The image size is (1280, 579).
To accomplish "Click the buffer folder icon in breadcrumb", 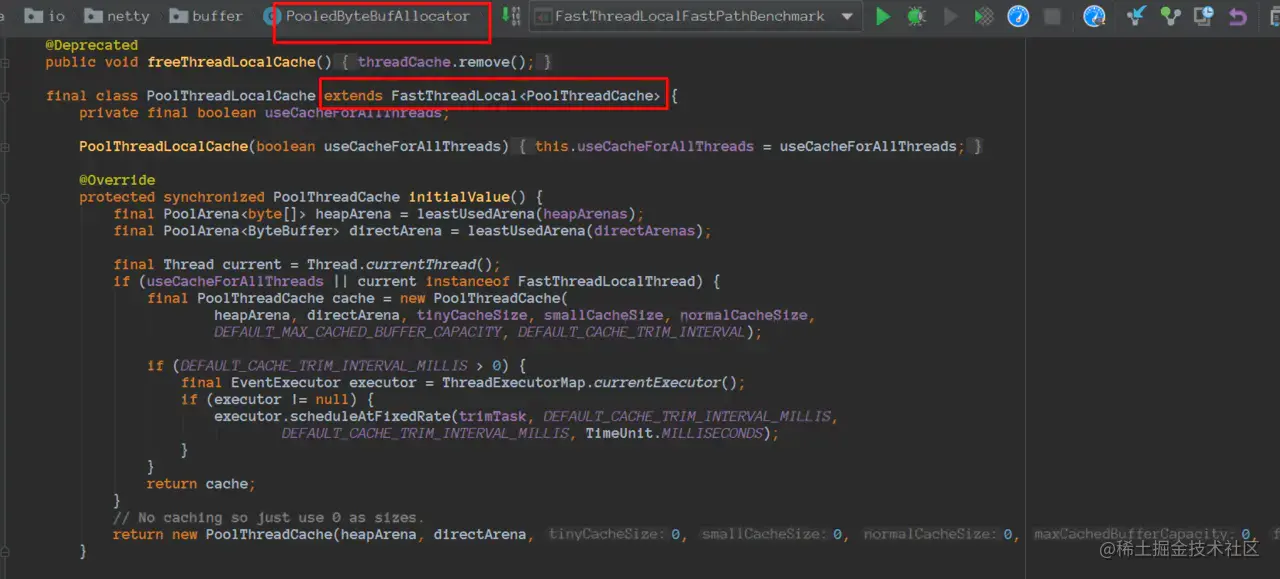I will coord(179,16).
